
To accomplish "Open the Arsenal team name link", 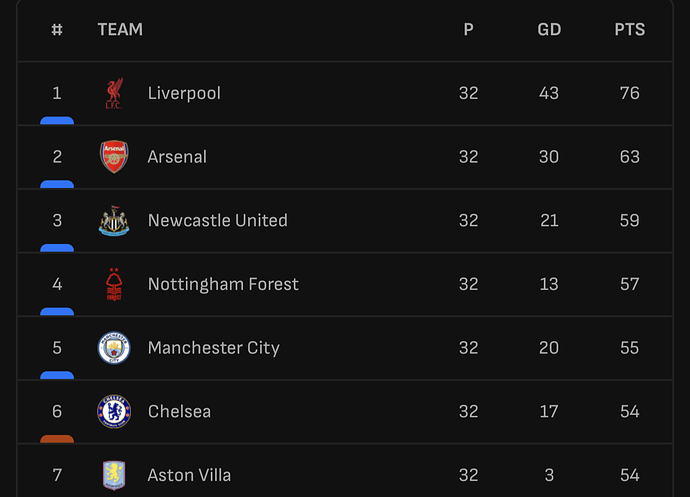I will click(177, 157).
